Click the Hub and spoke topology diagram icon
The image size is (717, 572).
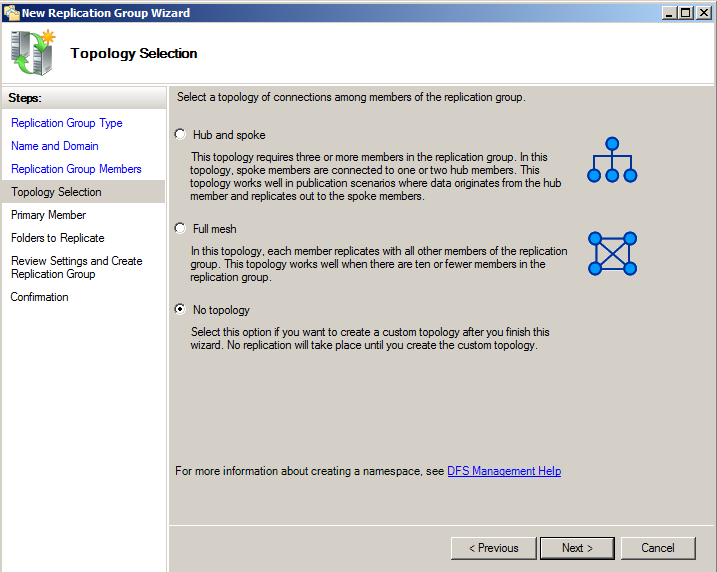tap(612, 160)
